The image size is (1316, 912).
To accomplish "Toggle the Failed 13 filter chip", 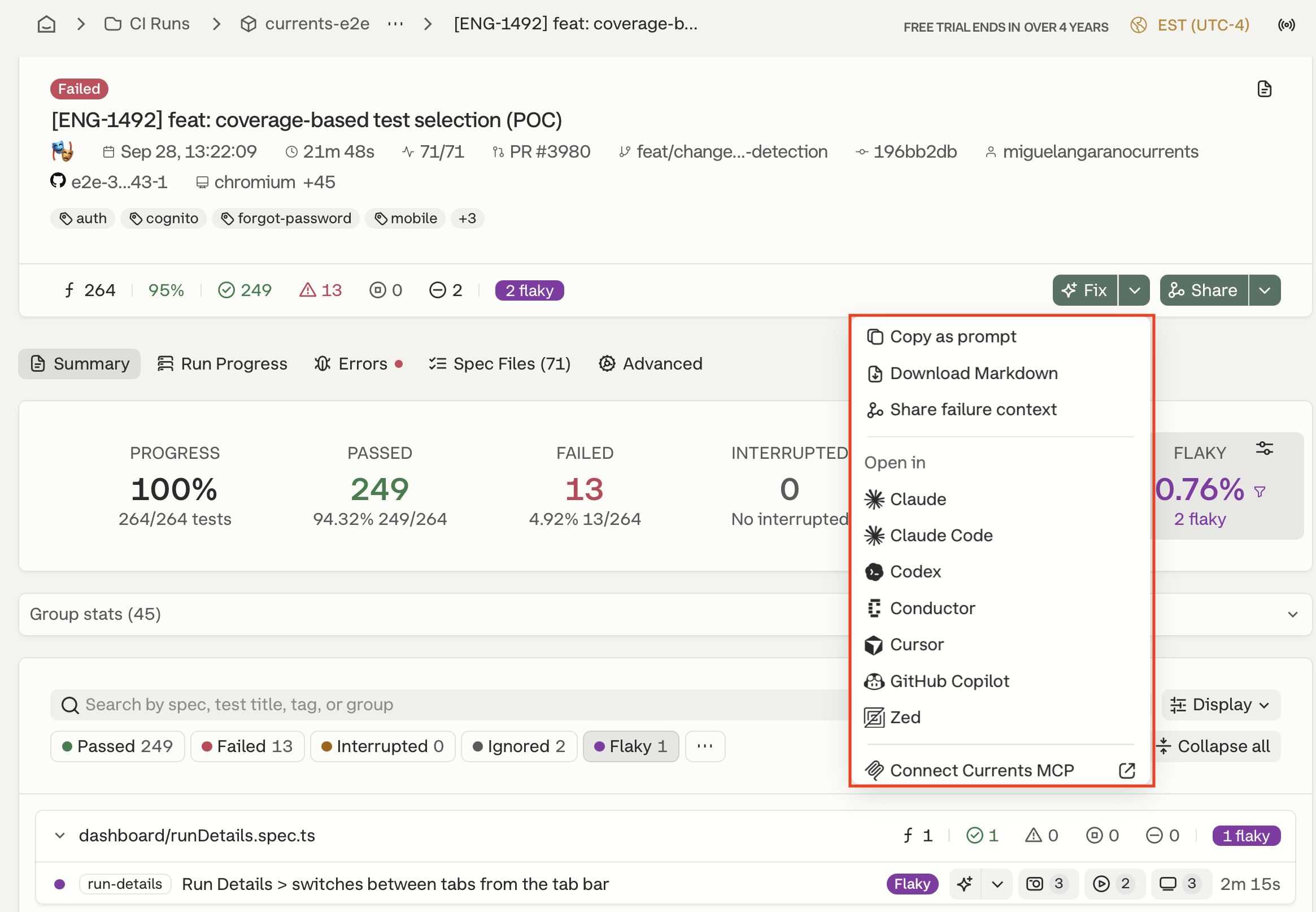I will pyautogui.click(x=247, y=746).
